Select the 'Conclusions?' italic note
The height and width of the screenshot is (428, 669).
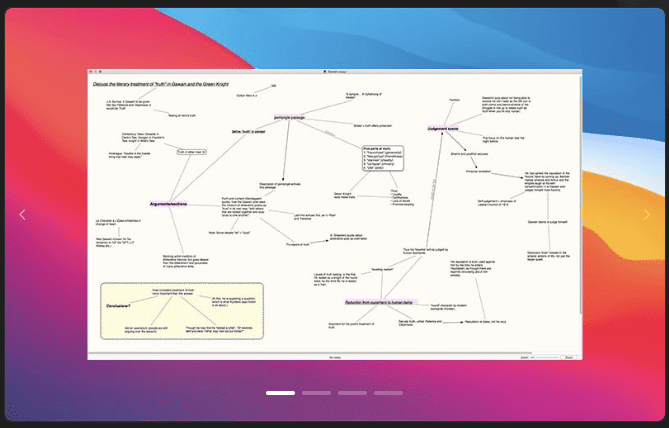pyautogui.click(x=118, y=306)
